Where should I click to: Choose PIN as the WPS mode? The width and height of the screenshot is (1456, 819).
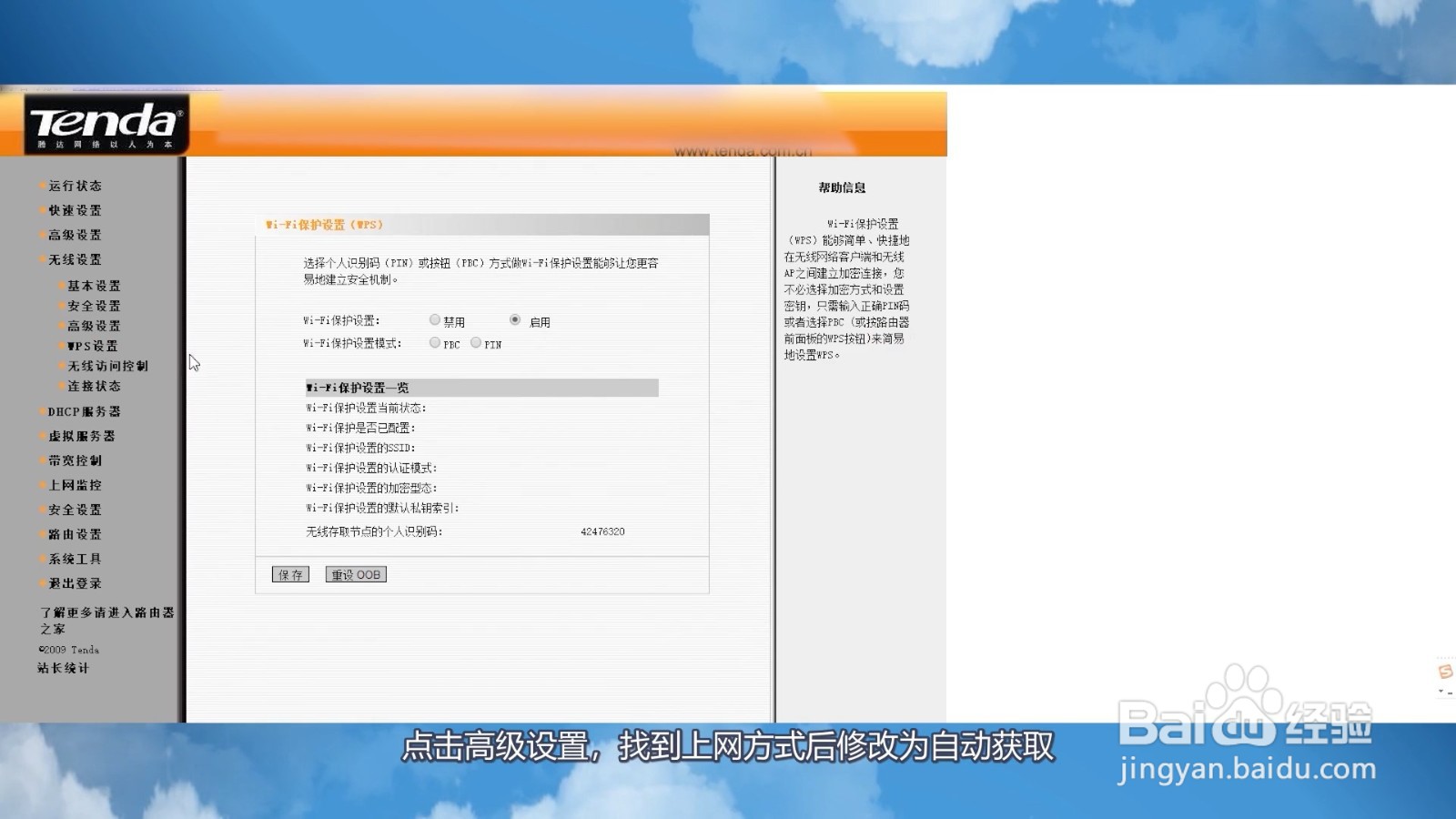(x=476, y=343)
